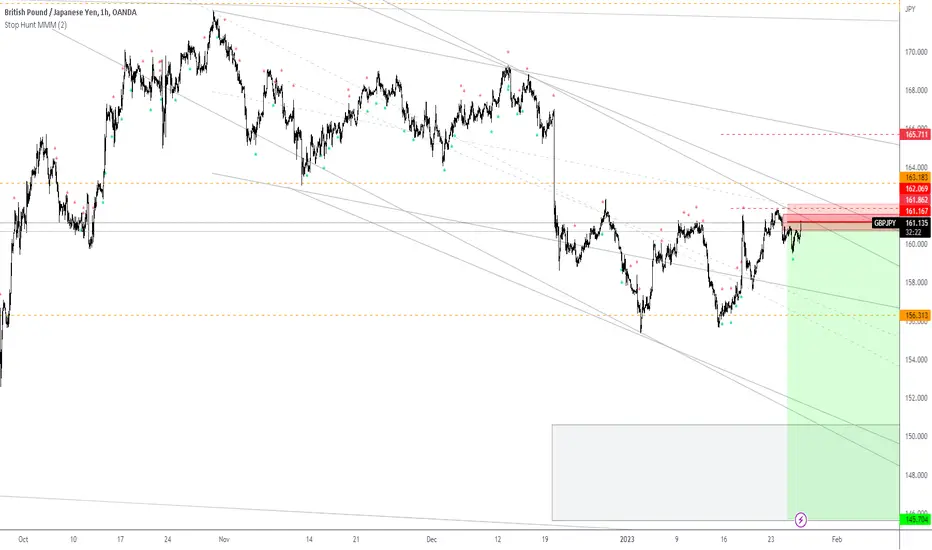Click the Dec label on time axis
Screen dimensions: 932x550
pos(432,540)
